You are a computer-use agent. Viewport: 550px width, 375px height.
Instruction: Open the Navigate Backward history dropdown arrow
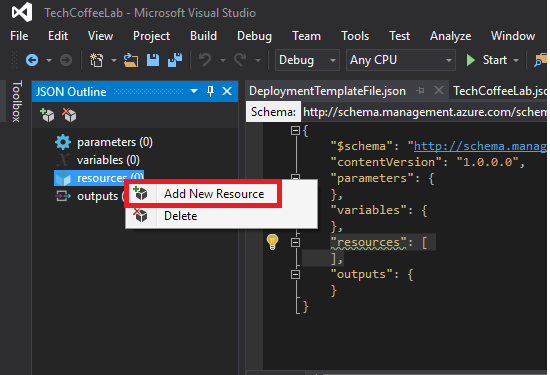49,60
